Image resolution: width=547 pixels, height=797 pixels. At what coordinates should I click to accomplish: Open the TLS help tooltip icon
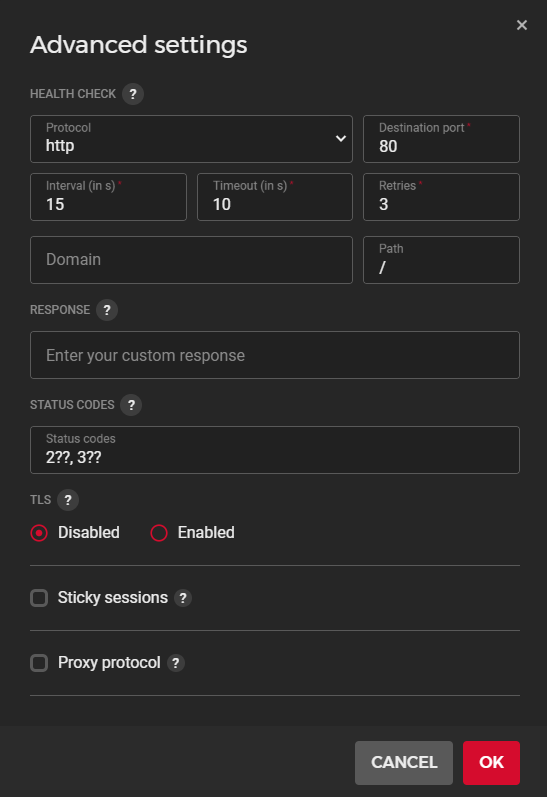pos(68,500)
